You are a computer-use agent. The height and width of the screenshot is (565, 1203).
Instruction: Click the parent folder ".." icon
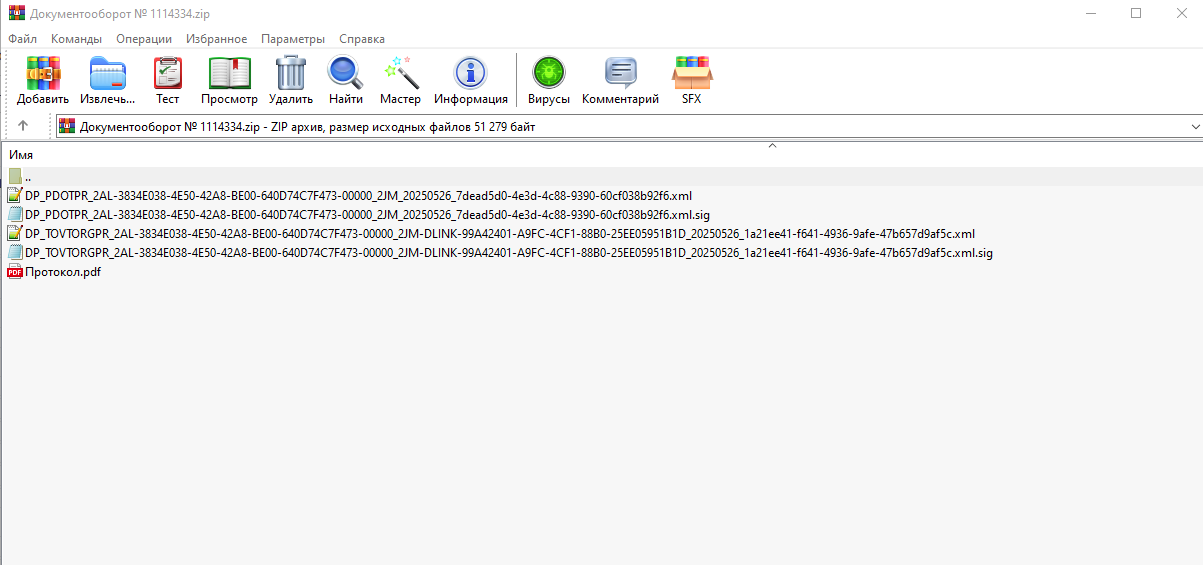pos(15,177)
